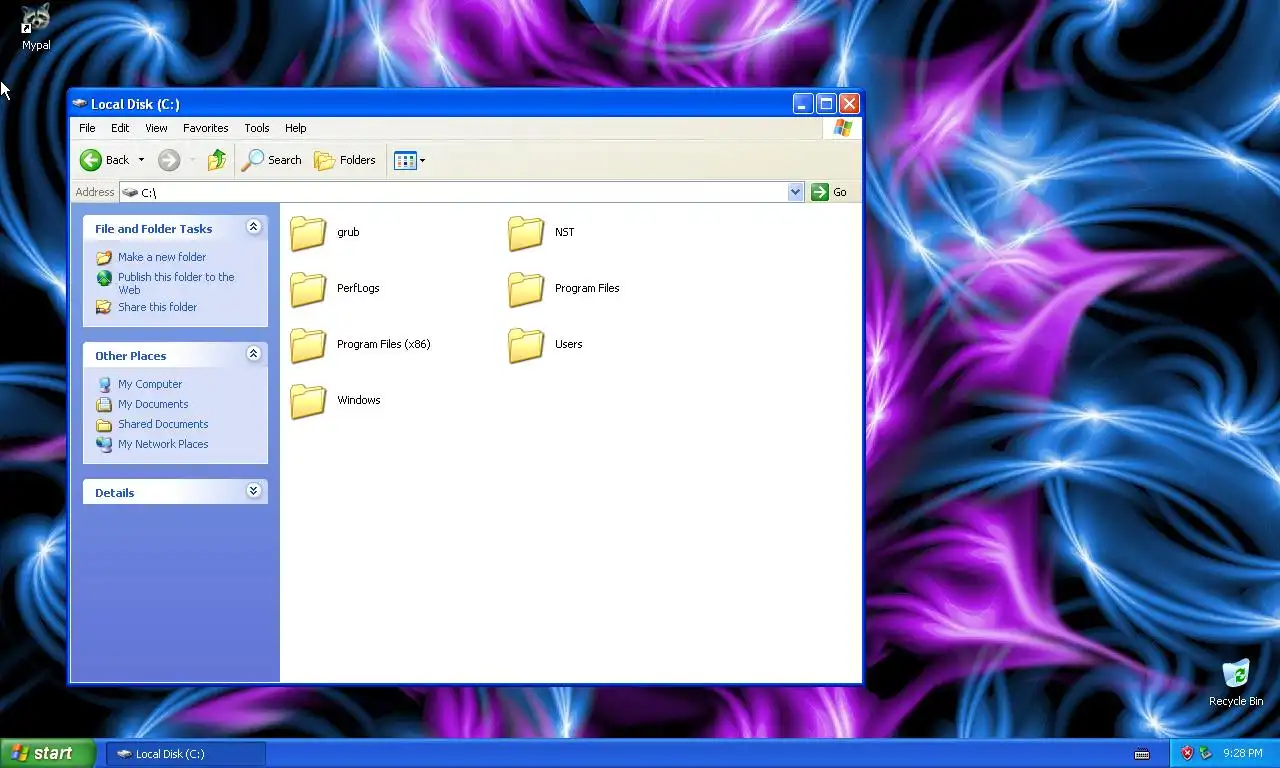Open the Tools menu

[257, 128]
